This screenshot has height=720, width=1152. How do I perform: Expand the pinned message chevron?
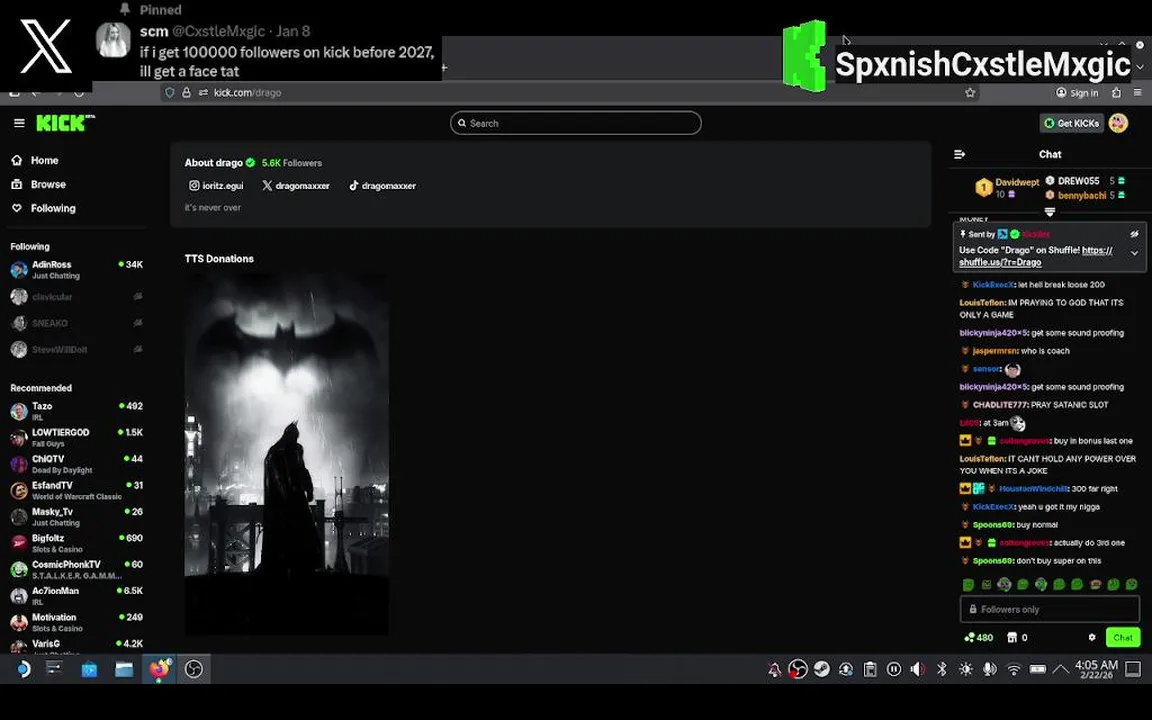click(x=1134, y=253)
